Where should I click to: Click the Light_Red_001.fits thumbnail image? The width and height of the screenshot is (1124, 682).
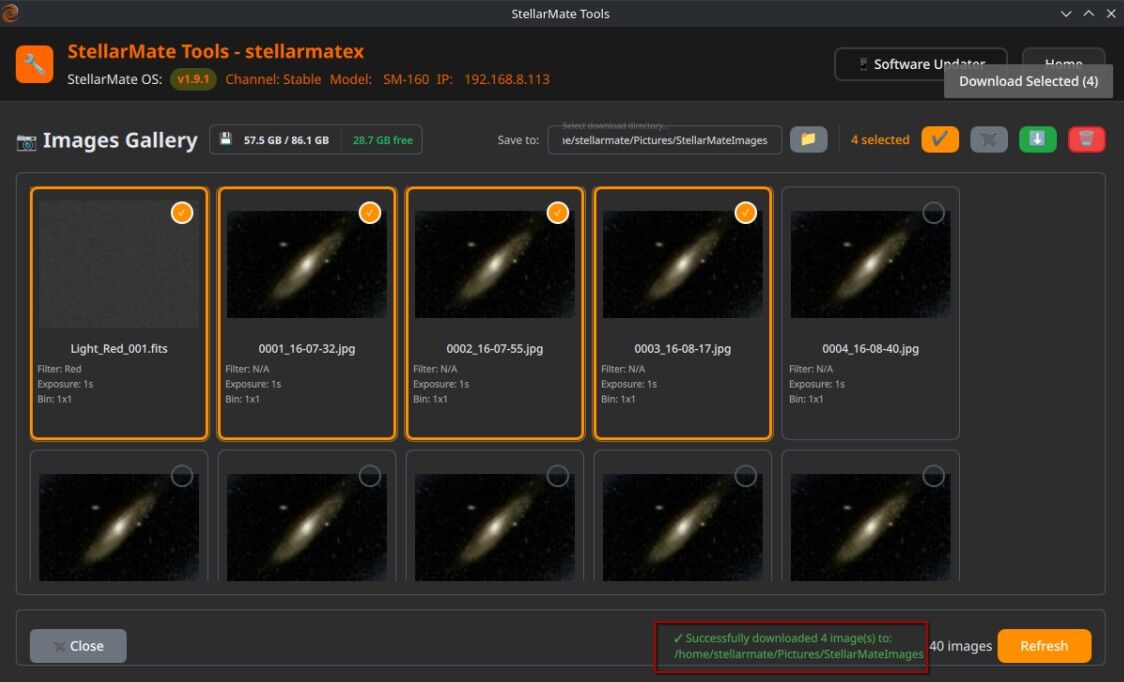point(119,264)
